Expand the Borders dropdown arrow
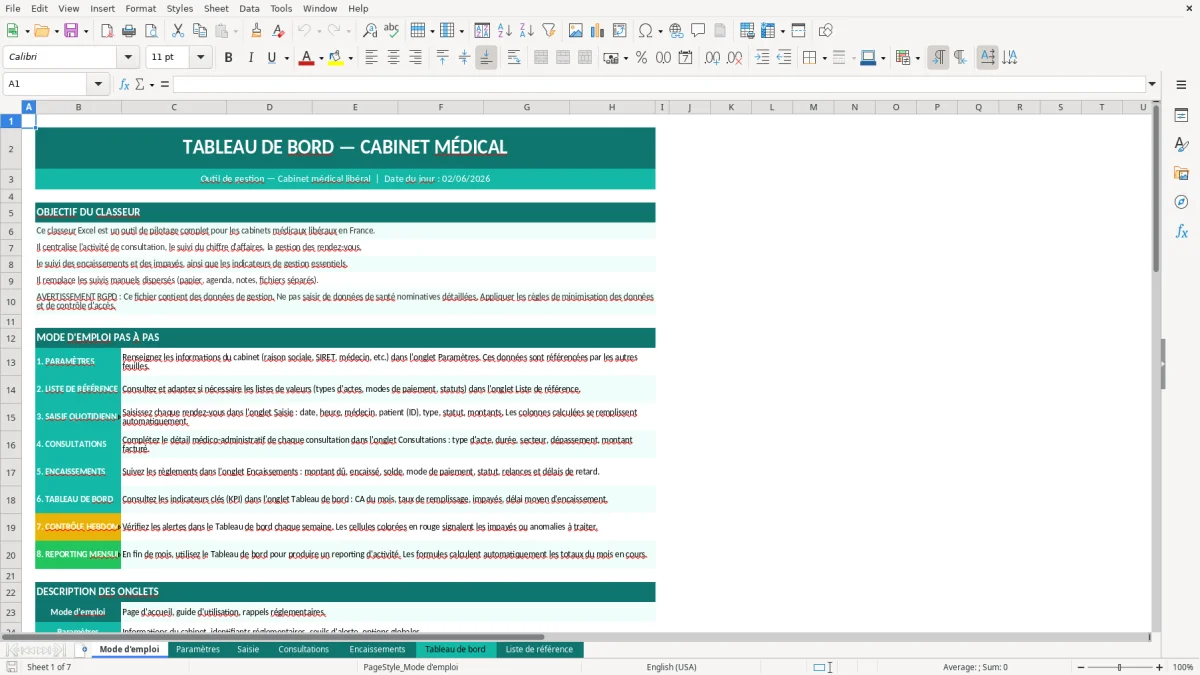Screen dimensions: 1200x675 [x=823, y=58]
